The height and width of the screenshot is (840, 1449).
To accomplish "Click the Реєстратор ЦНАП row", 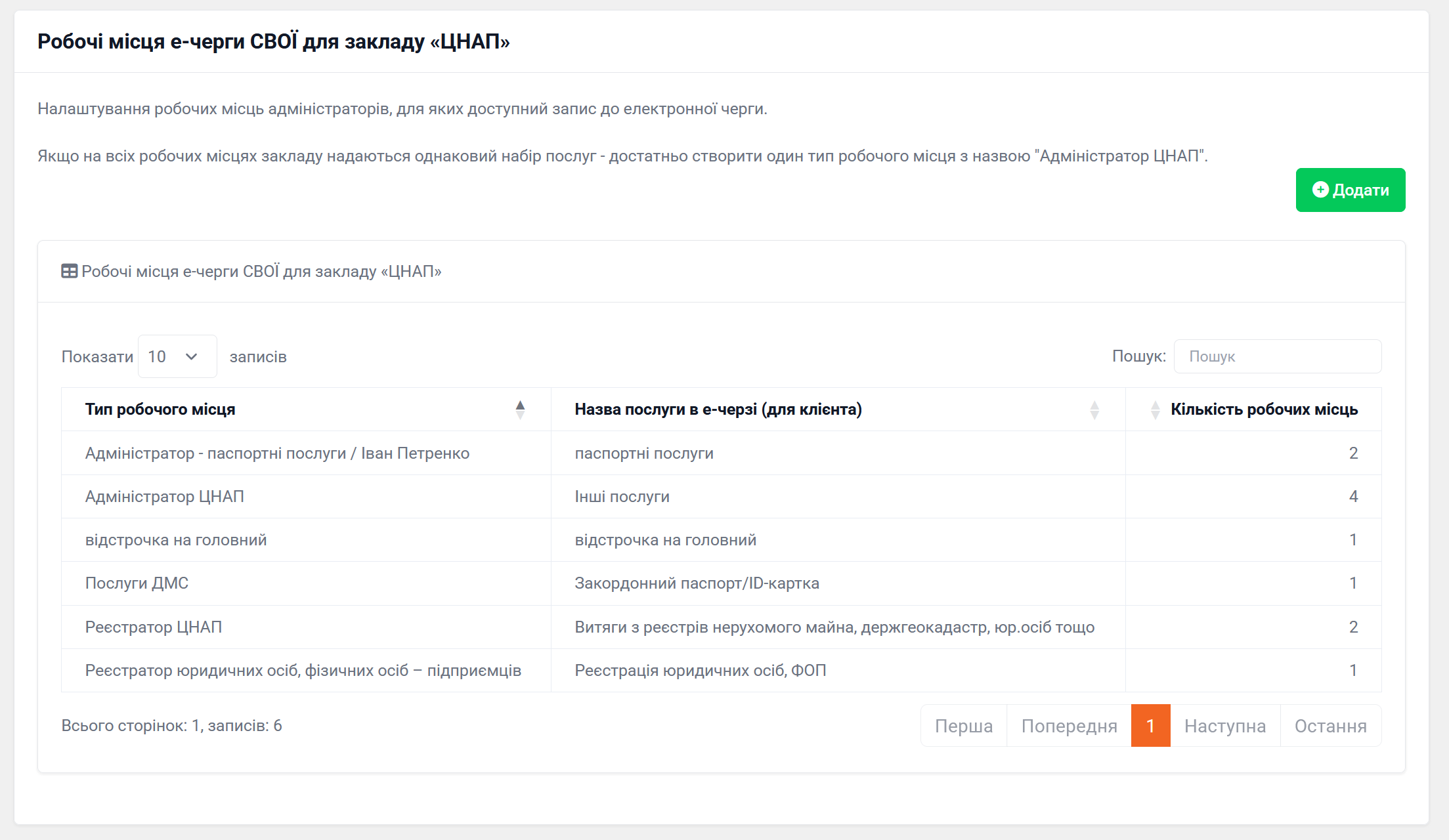I will click(x=154, y=627).
